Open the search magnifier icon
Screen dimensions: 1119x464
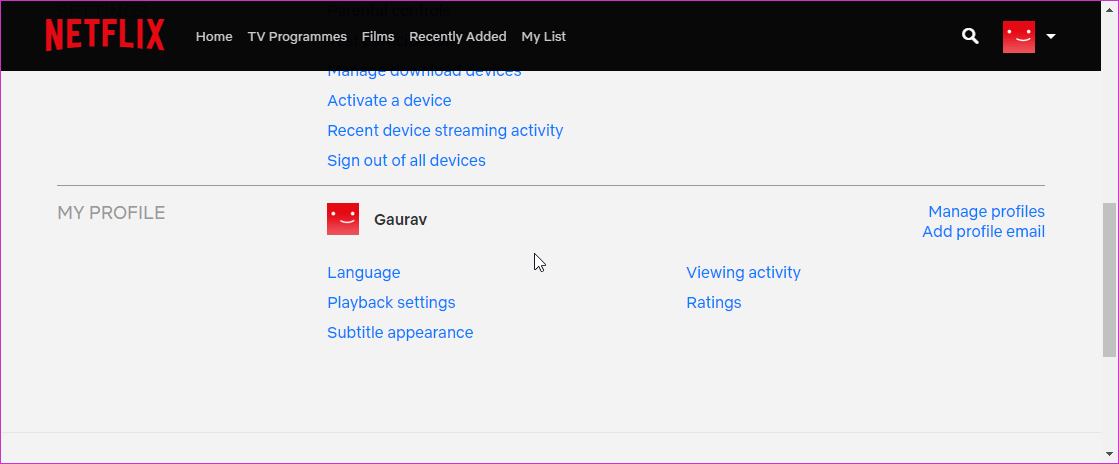point(969,36)
